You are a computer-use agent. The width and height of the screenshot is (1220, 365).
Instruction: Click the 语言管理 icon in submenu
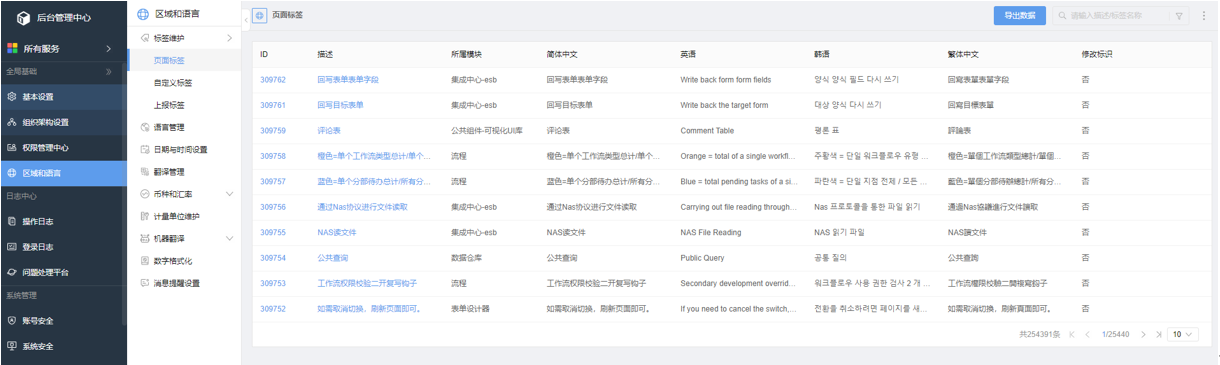(x=144, y=127)
